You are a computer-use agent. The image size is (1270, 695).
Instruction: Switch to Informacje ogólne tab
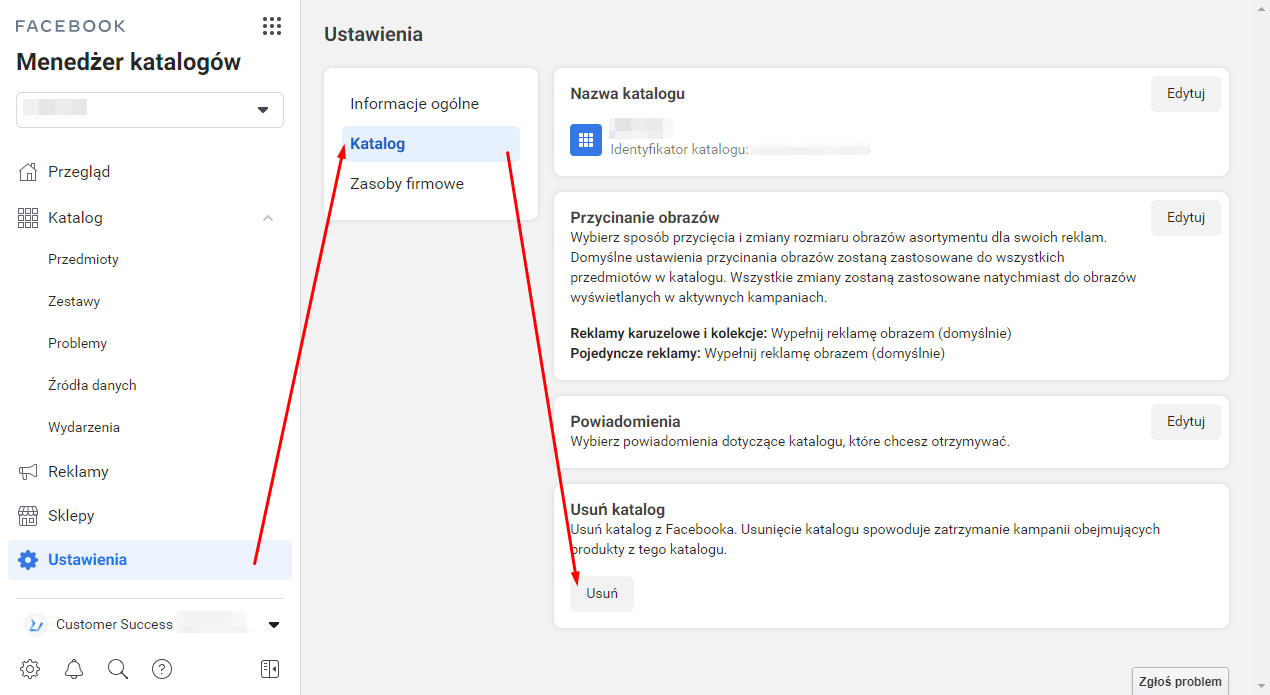[414, 104]
